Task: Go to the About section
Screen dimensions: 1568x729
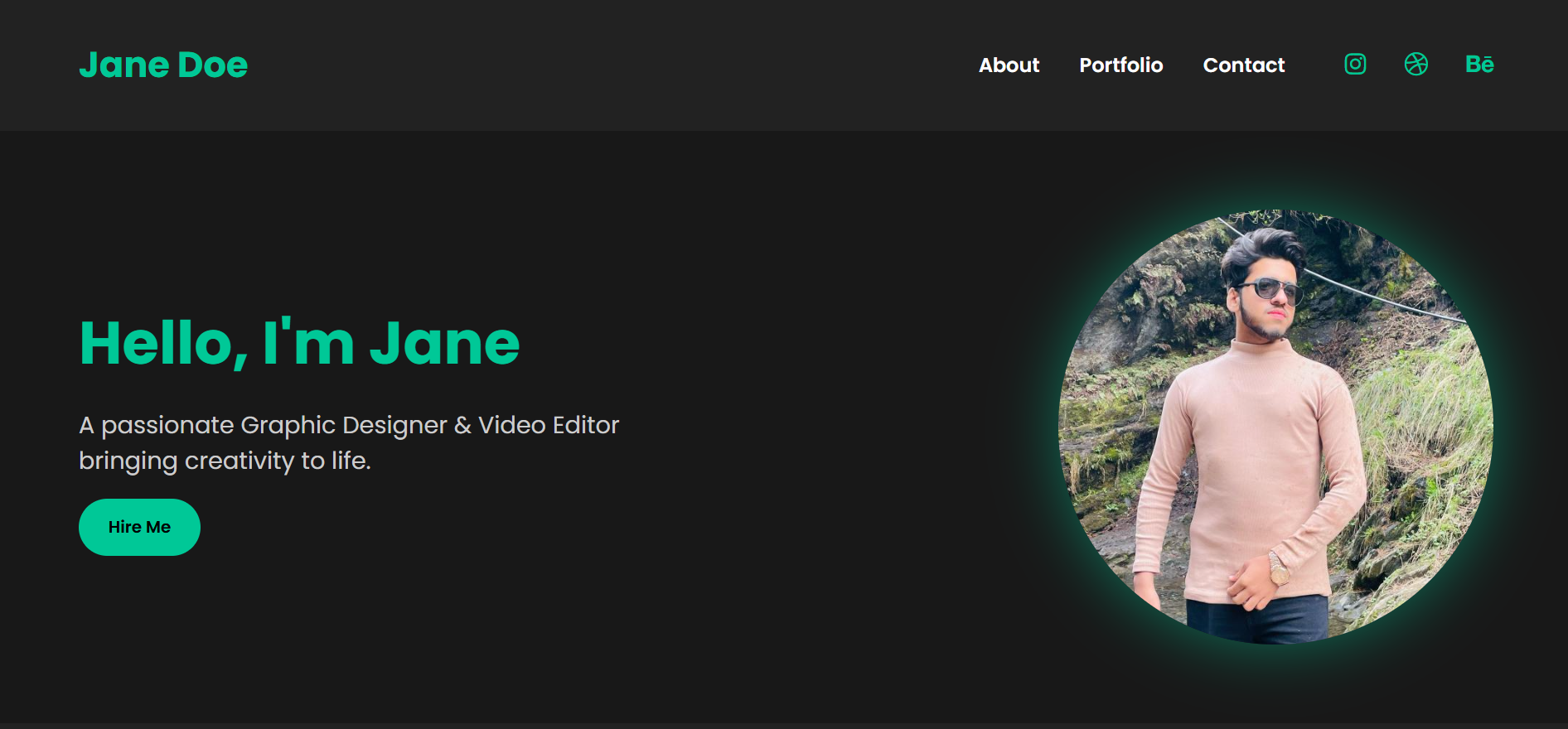Action: [x=1009, y=65]
